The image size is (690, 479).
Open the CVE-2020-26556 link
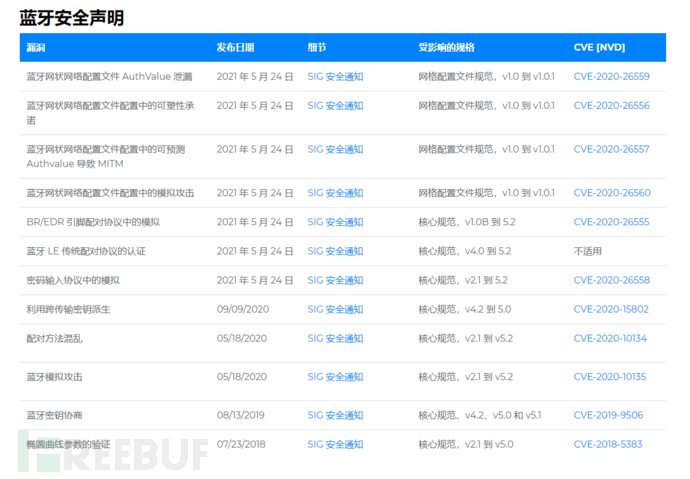(x=611, y=105)
